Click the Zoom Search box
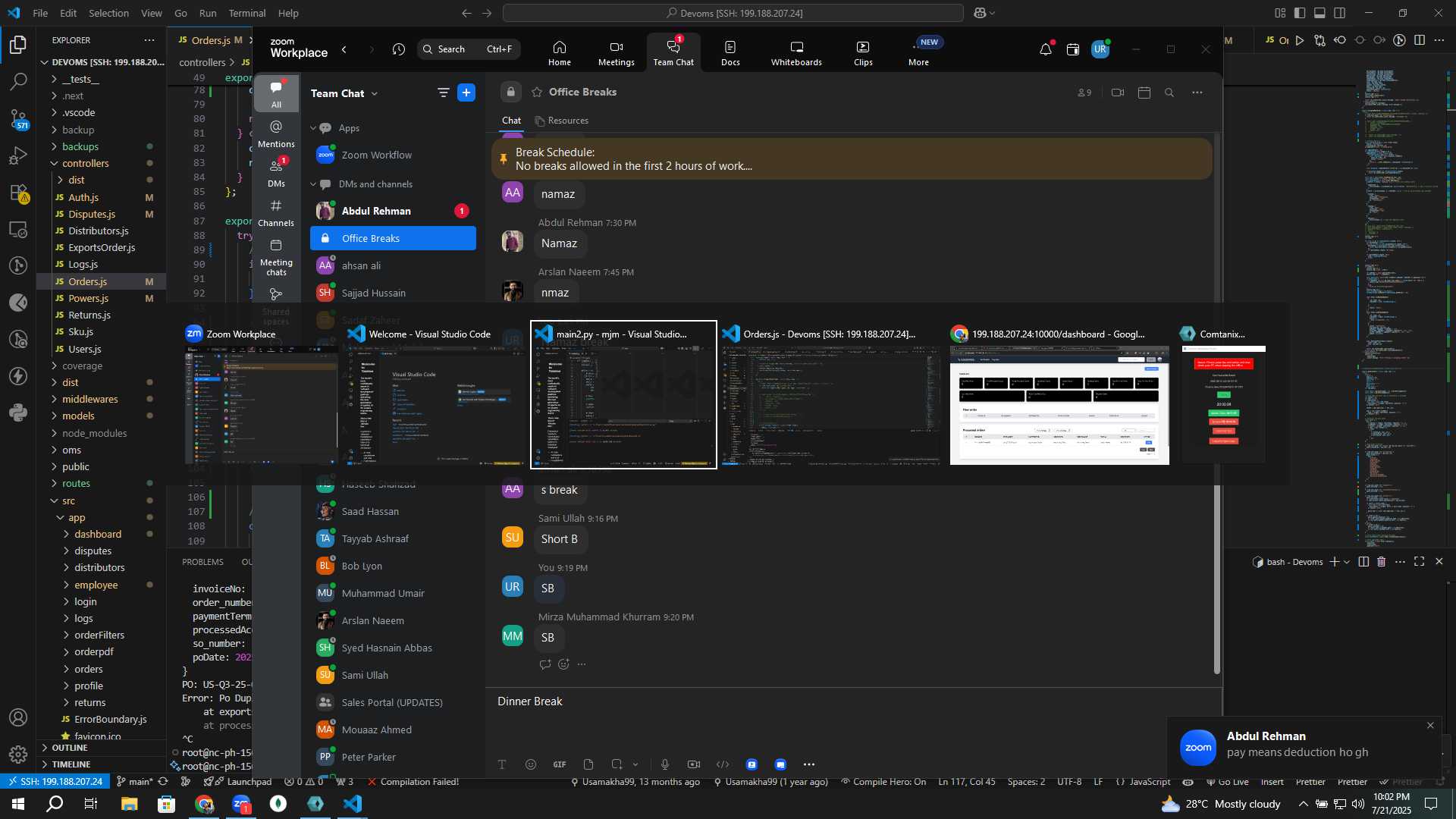Screen dimensions: 1456x819 point(469,49)
